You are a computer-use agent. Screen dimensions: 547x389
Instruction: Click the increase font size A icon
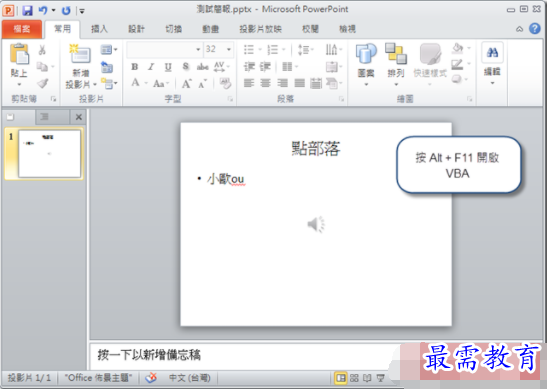pos(187,84)
